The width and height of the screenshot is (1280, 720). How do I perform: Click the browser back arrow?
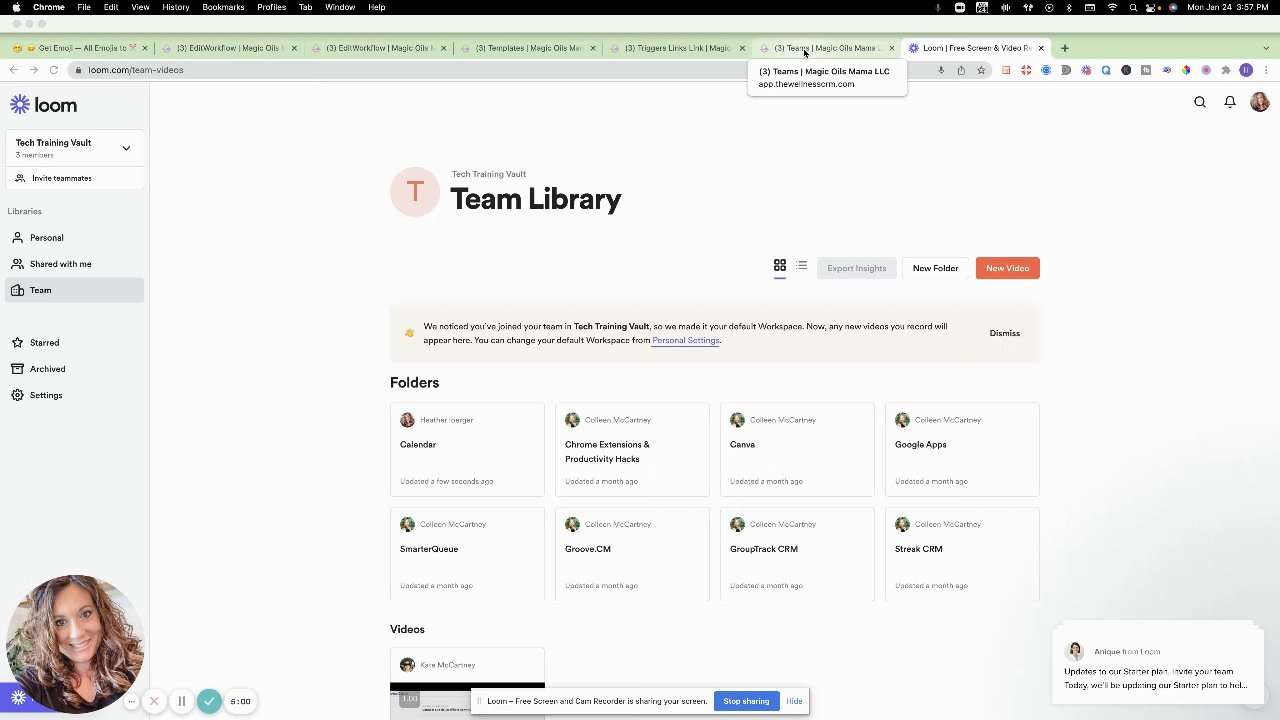[x=13, y=70]
